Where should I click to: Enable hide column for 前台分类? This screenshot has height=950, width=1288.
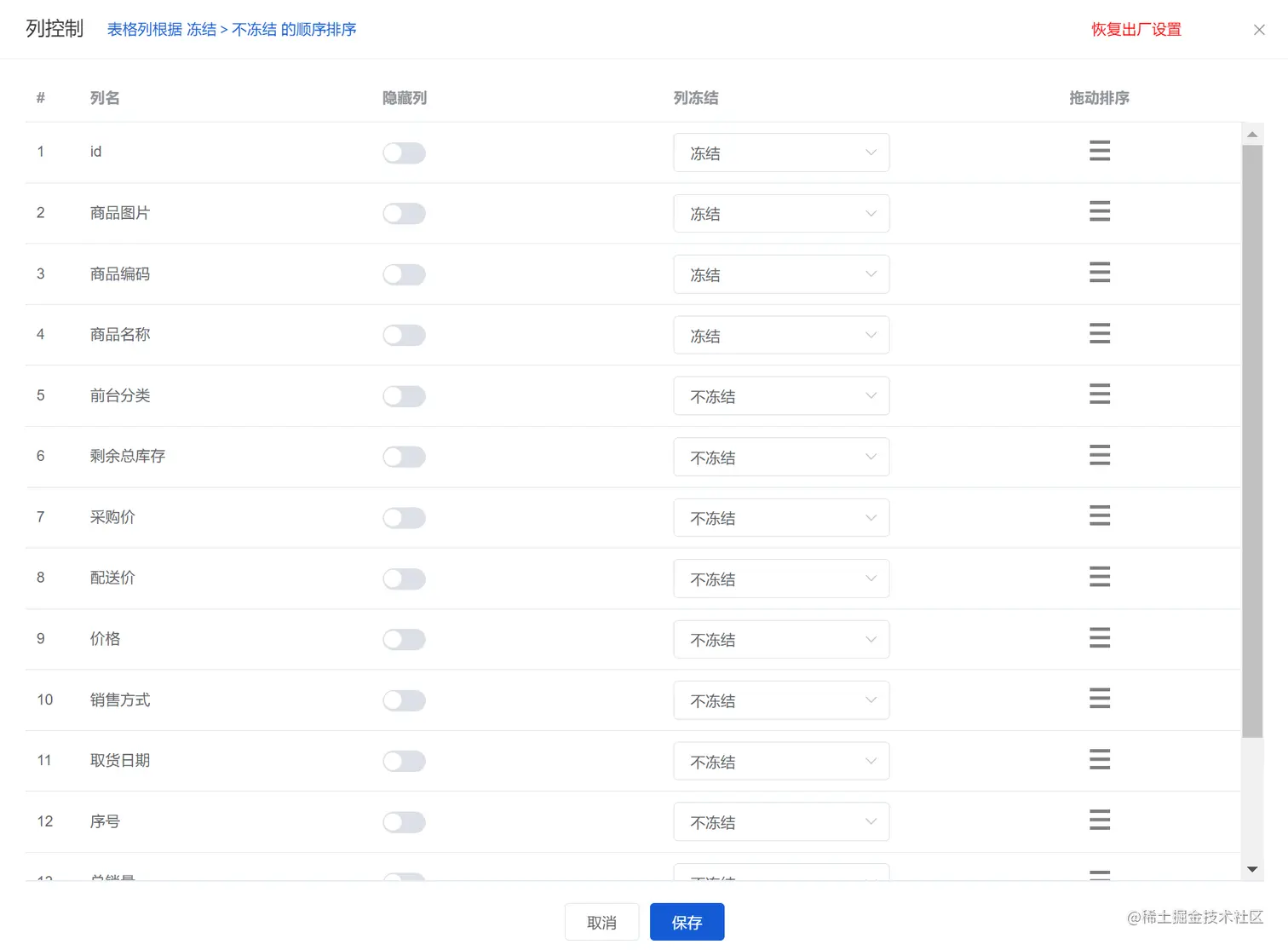(404, 396)
